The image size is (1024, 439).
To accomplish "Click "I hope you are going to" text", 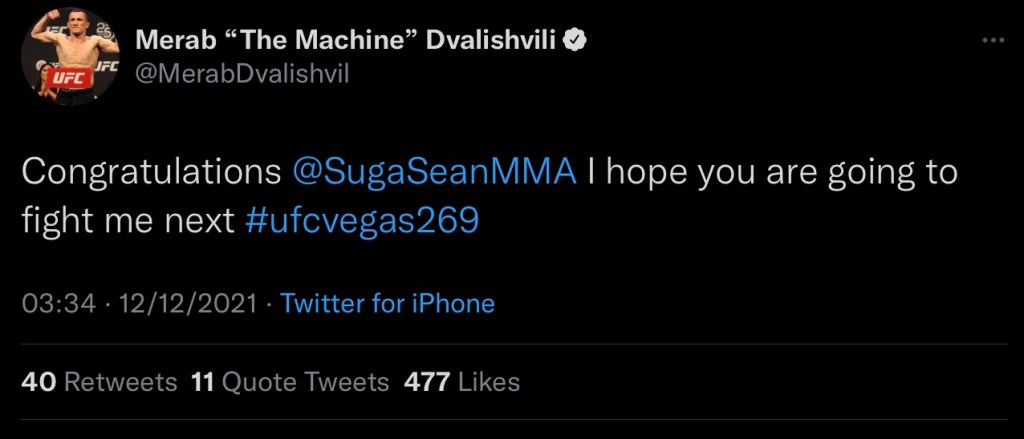I will tap(773, 174).
